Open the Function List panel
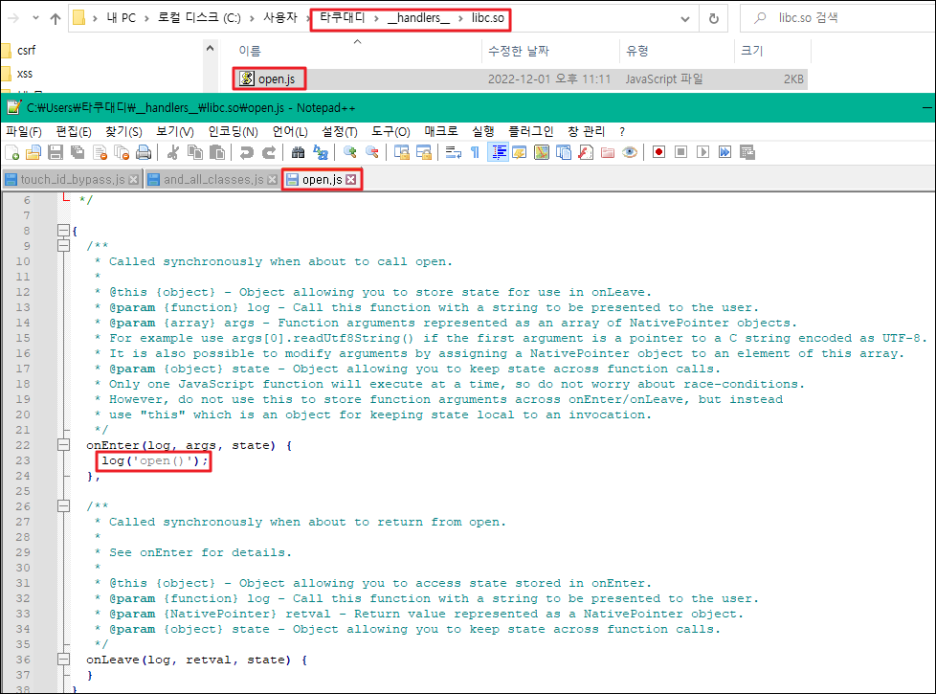Screen dimensions: 936x694 (x=586, y=153)
